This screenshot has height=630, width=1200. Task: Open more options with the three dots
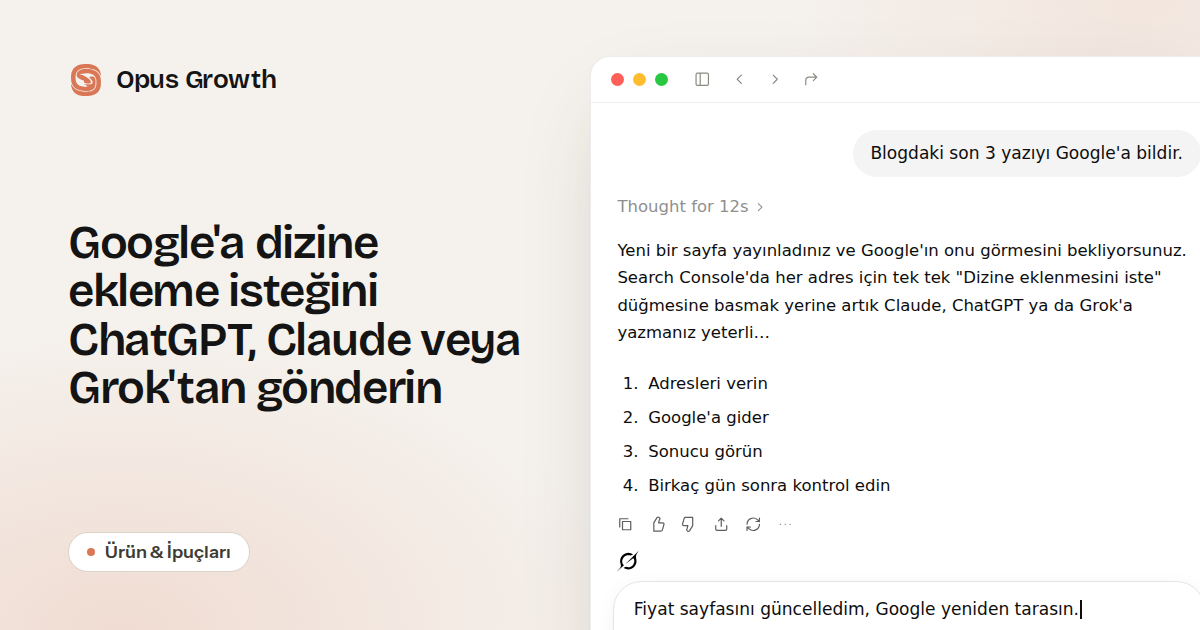click(785, 524)
